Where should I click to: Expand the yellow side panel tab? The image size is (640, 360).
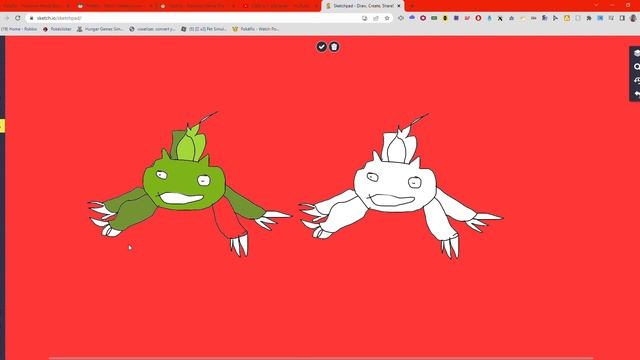(2, 126)
